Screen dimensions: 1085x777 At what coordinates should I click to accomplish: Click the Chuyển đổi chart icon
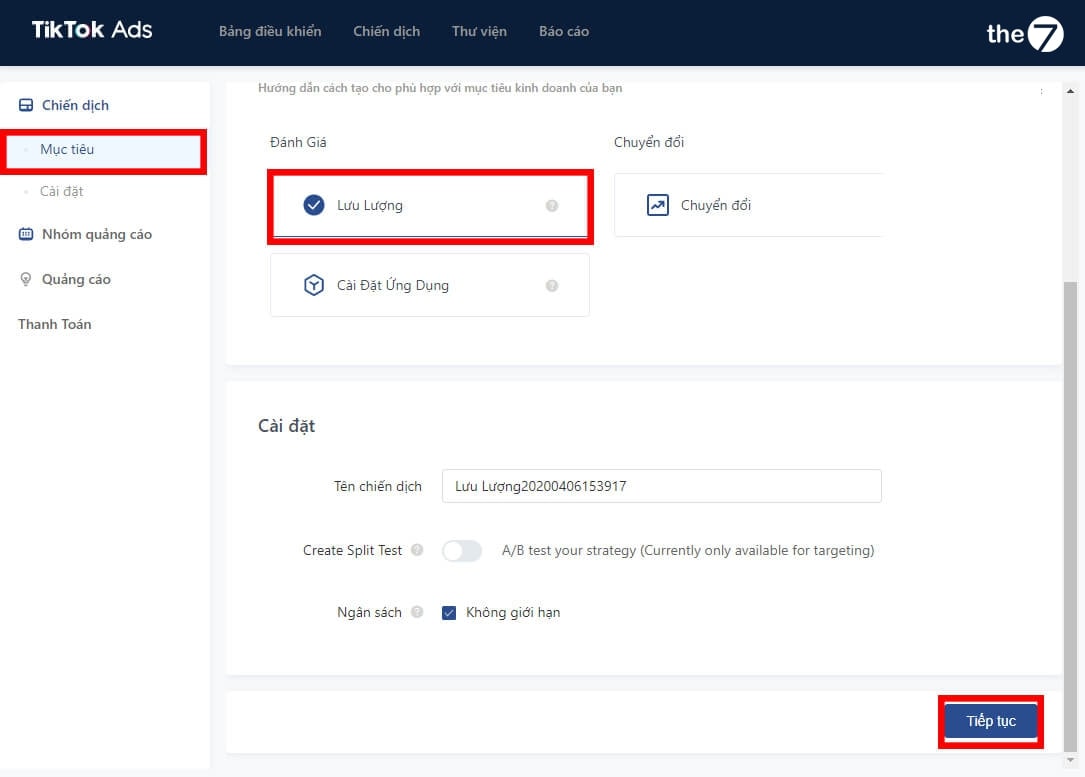point(657,205)
